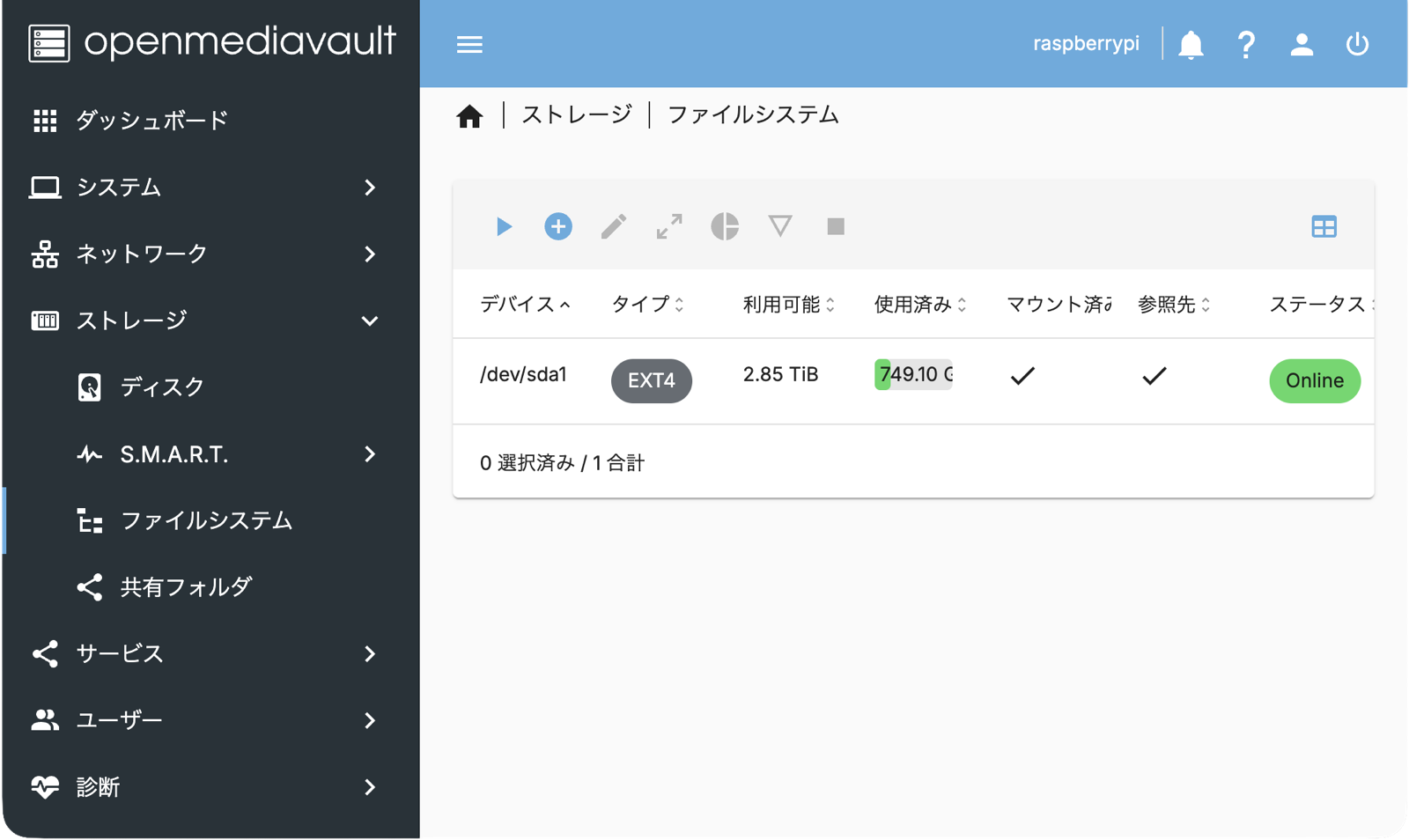Click the 749.10 used-space progress bar

pos(913,375)
